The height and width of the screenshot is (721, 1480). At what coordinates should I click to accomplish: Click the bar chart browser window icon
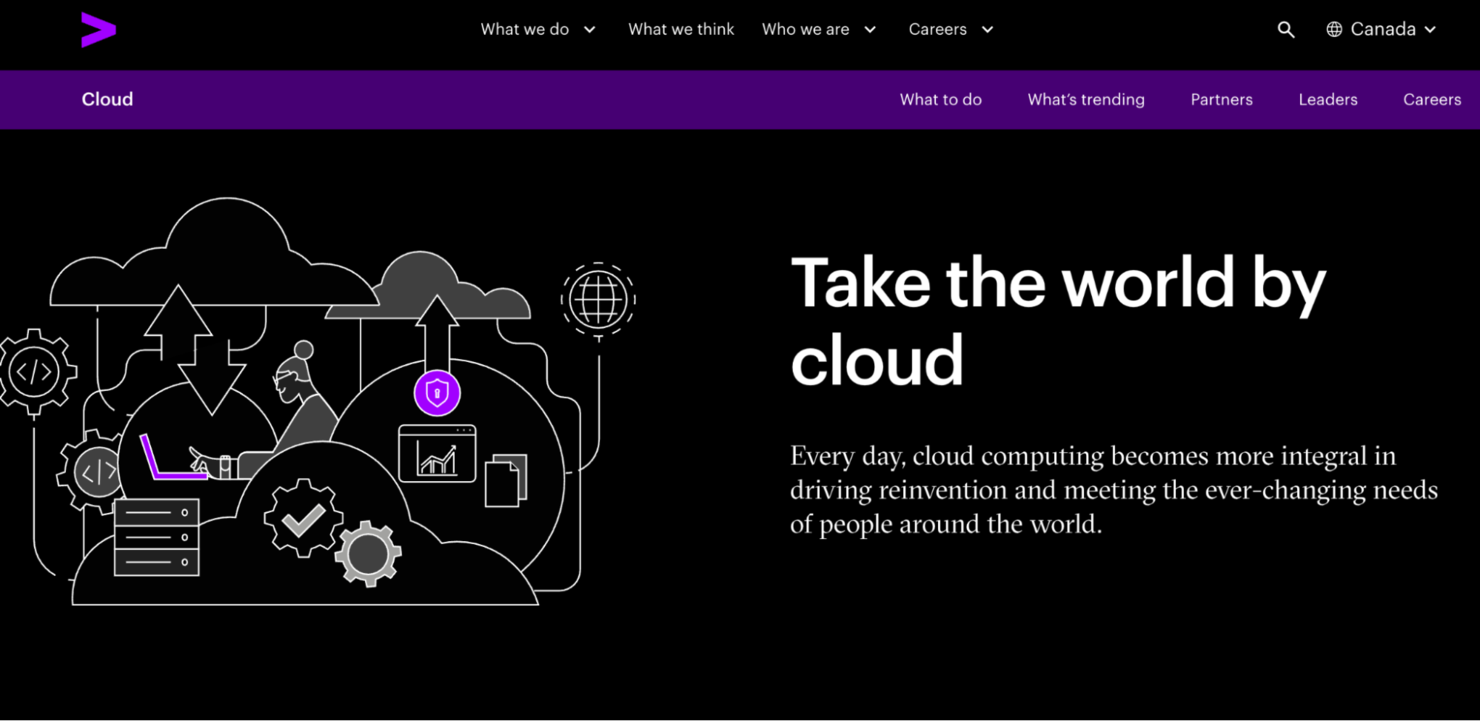(437, 456)
